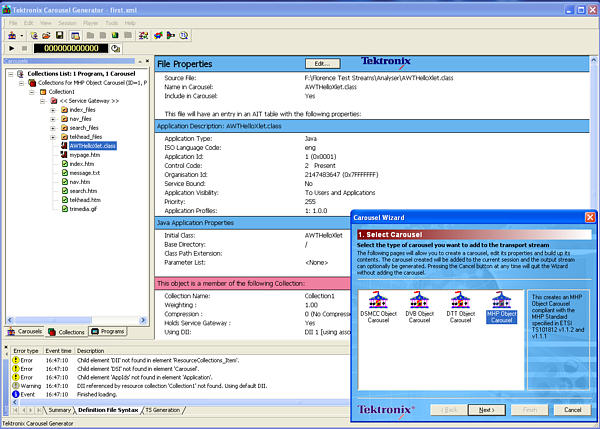Click the clock icon next to the counter
600x429 pixels.
(x=115, y=49)
